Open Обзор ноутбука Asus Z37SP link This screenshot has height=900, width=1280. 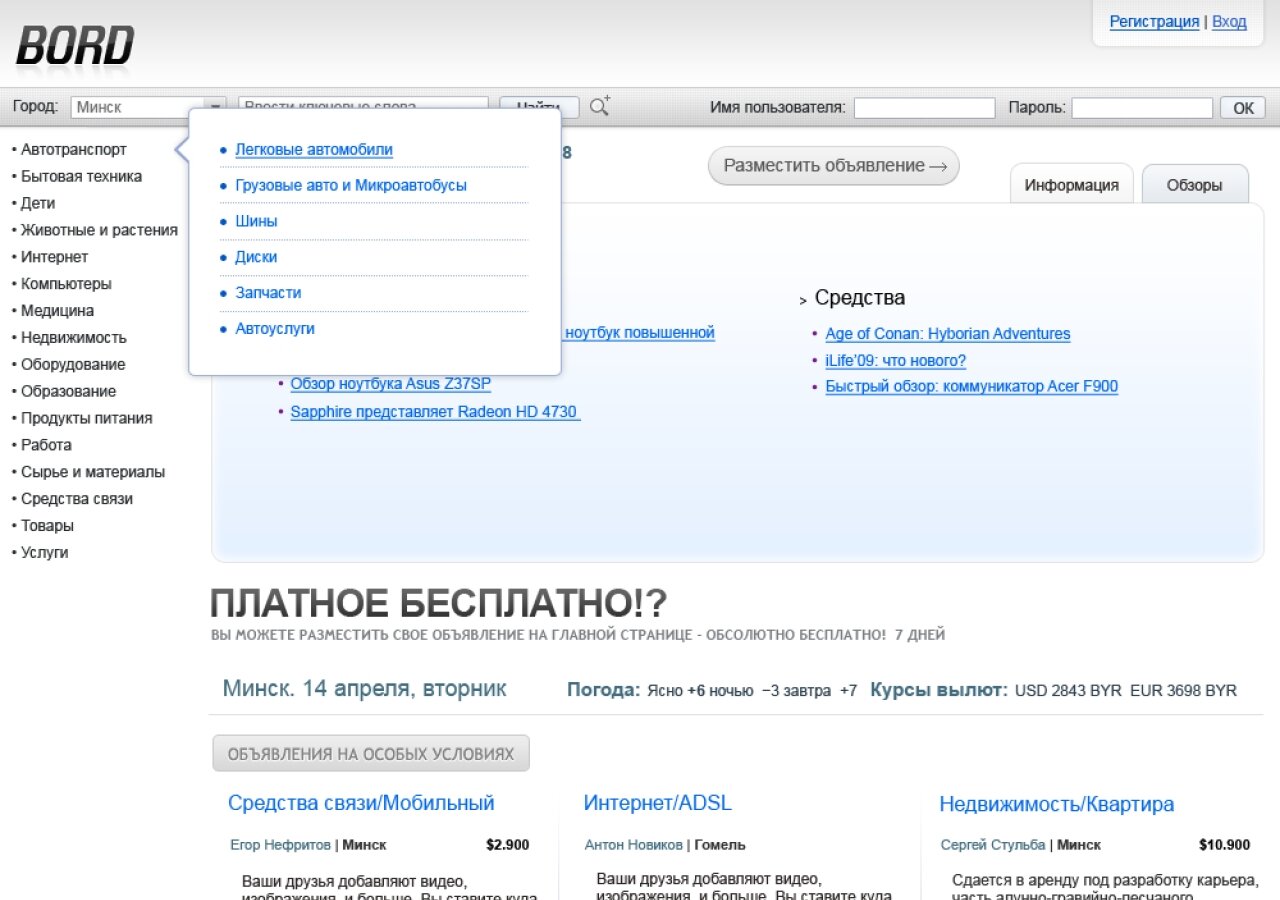coord(391,384)
